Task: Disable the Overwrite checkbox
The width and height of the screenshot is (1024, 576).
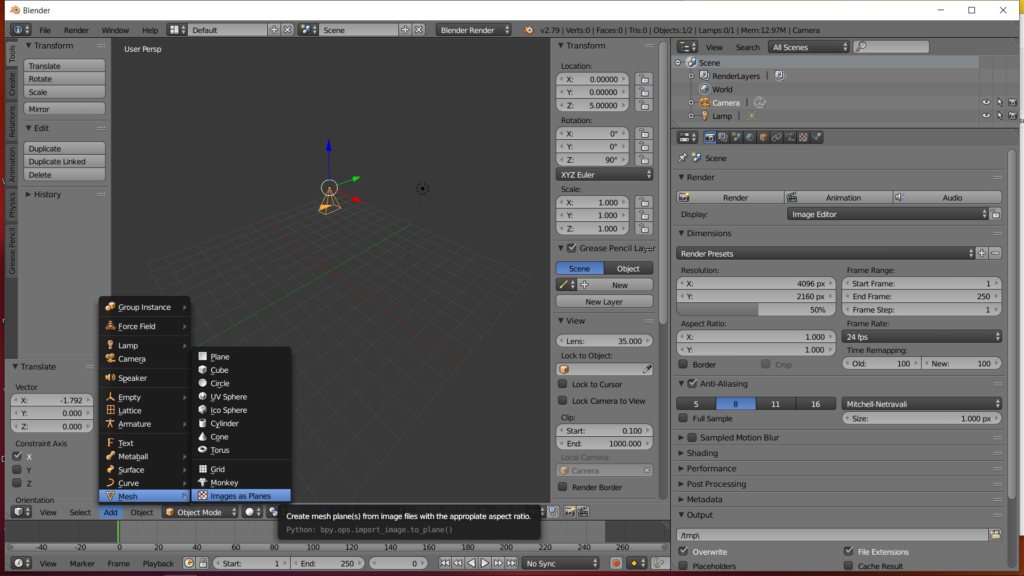Action: 684,551
